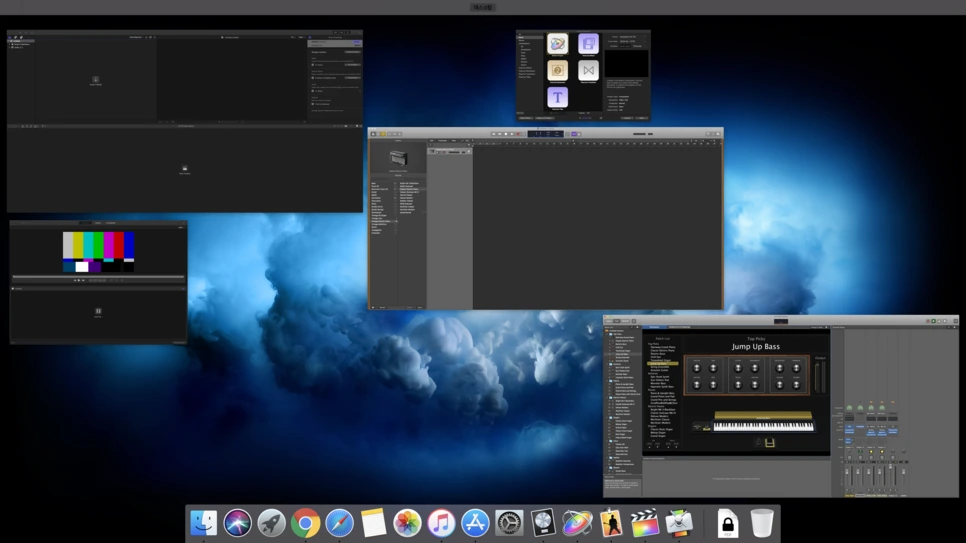
Task: Choose the Final Cut Effect template icon
Action: tap(588, 44)
